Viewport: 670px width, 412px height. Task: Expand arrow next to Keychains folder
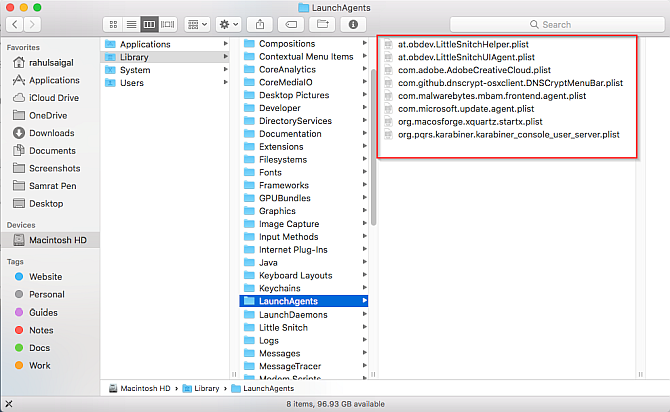point(364,288)
